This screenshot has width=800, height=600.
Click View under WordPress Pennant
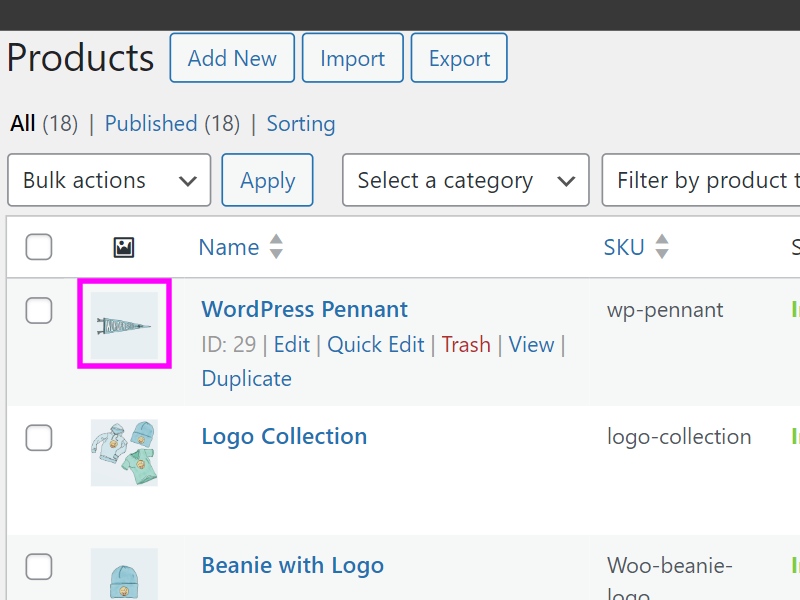tap(531, 344)
